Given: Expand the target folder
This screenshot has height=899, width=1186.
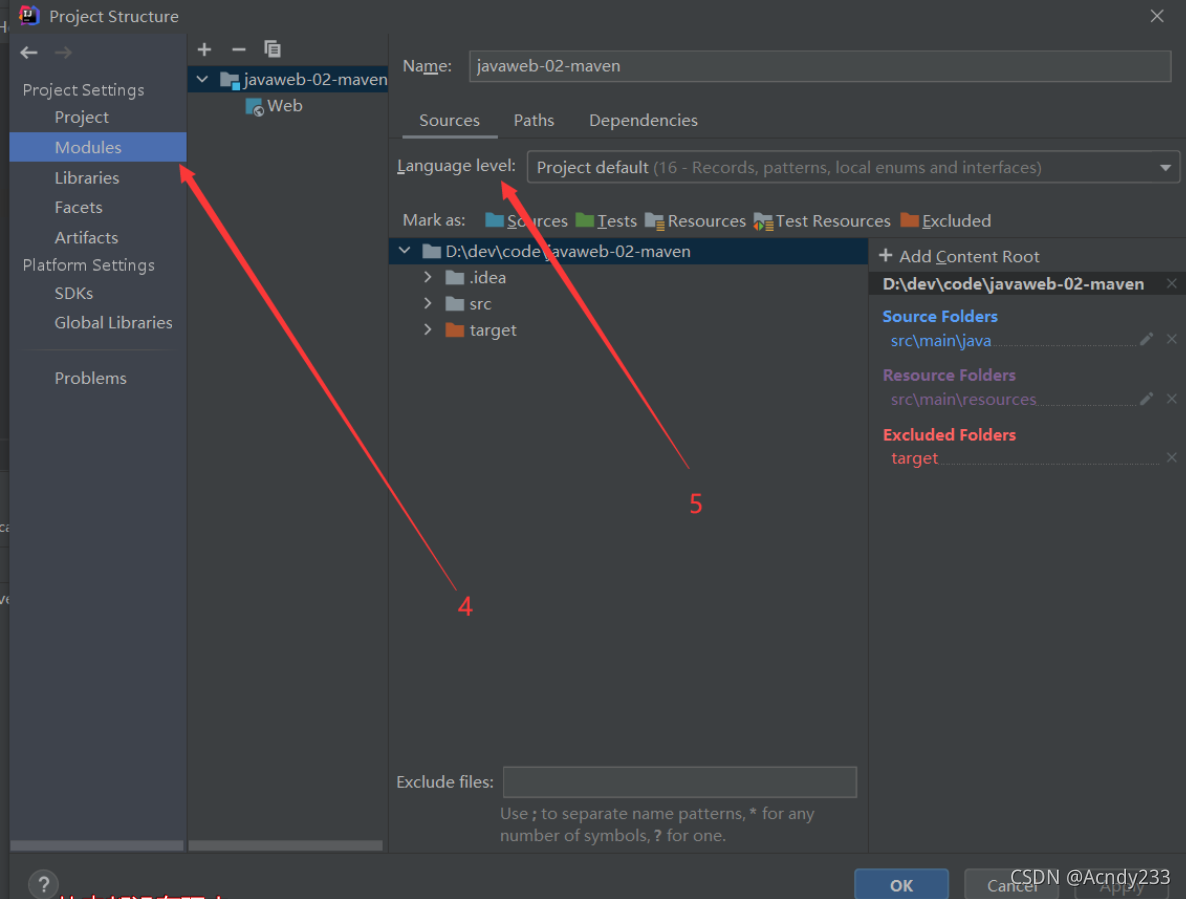Looking at the screenshot, I should (x=428, y=330).
